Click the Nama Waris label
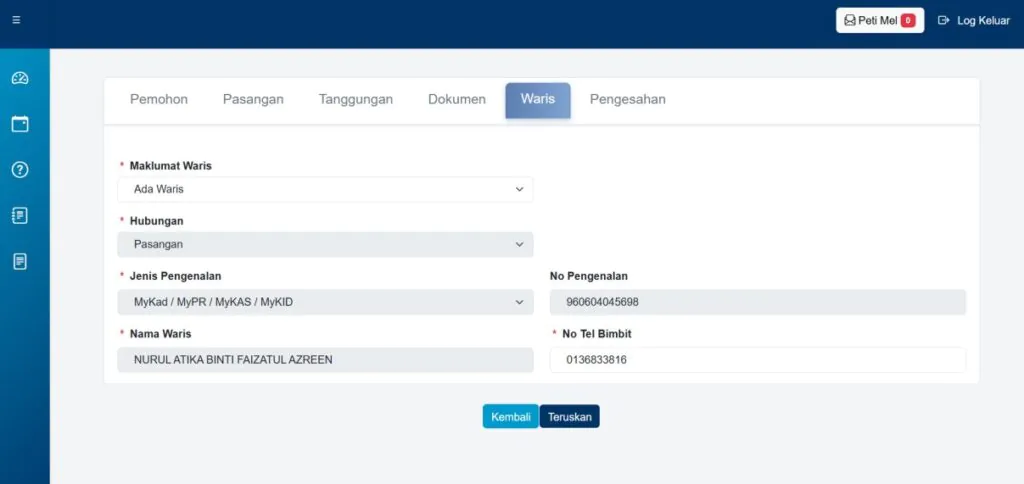The height and width of the screenshot is (484, 1024). (161, 334)
